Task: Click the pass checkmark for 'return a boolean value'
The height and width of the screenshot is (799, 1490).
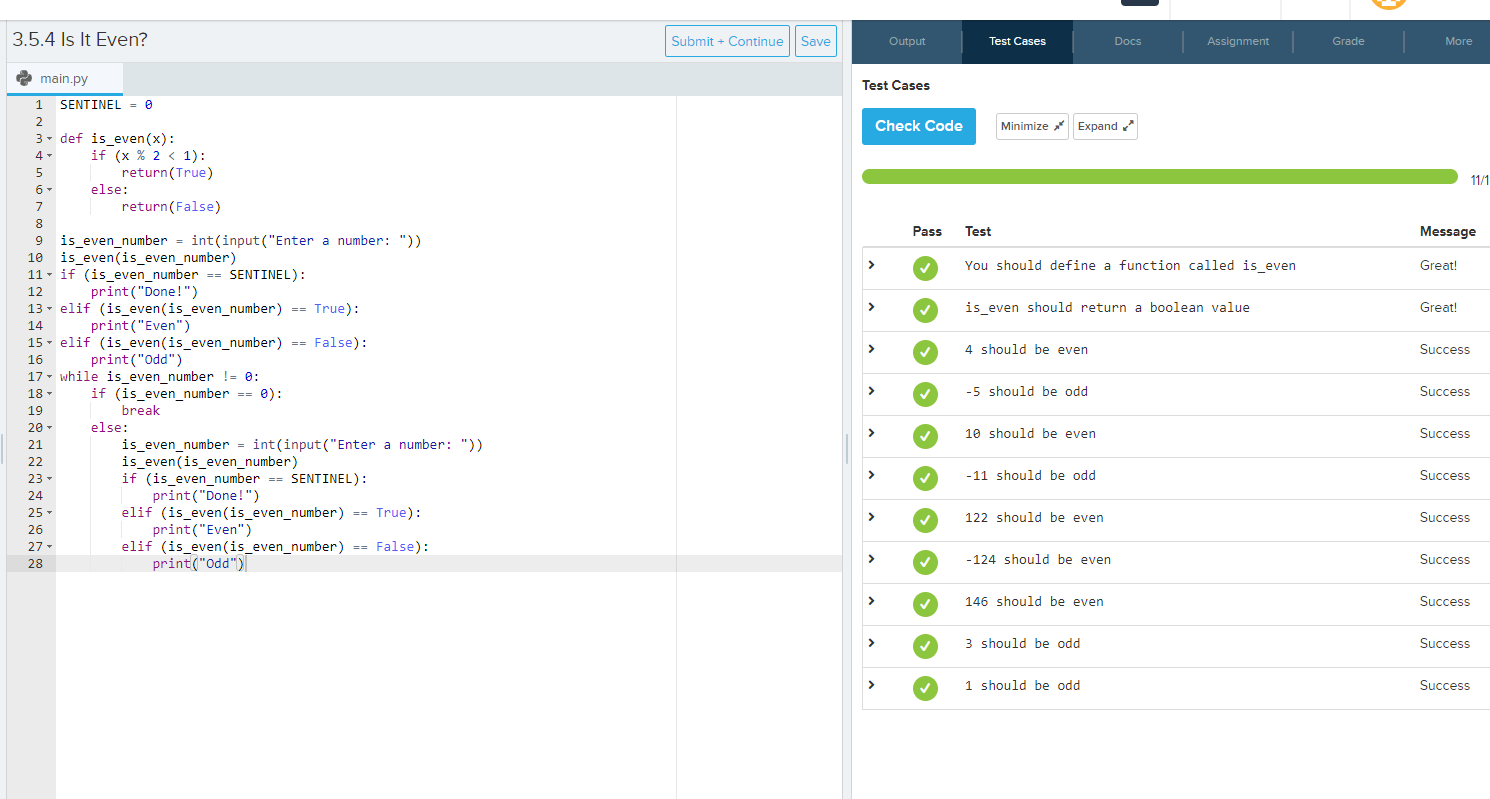Action: point(926,310)
